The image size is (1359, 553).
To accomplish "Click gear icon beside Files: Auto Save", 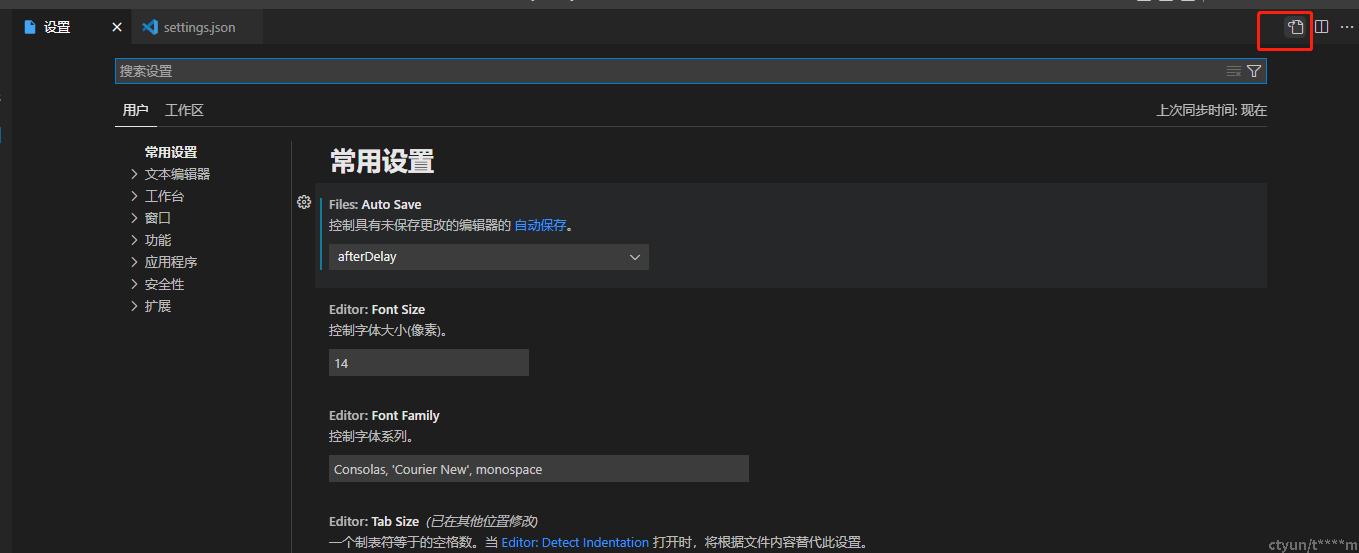I will pyautogui.click(x=304, y=202).
